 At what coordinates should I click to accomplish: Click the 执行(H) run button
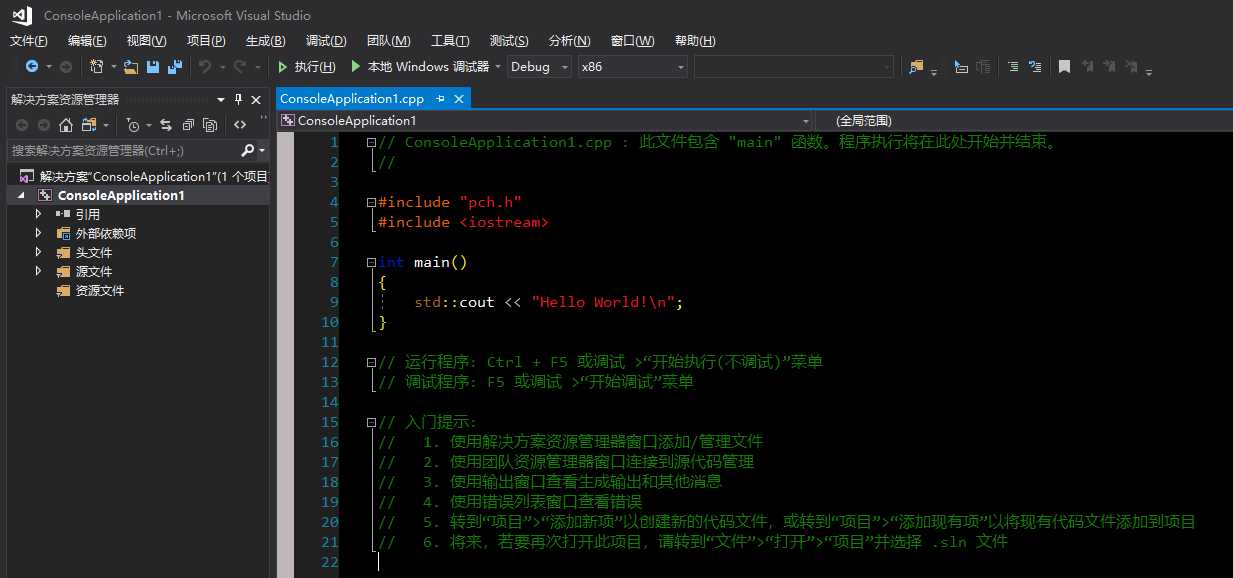click(306, 67)
